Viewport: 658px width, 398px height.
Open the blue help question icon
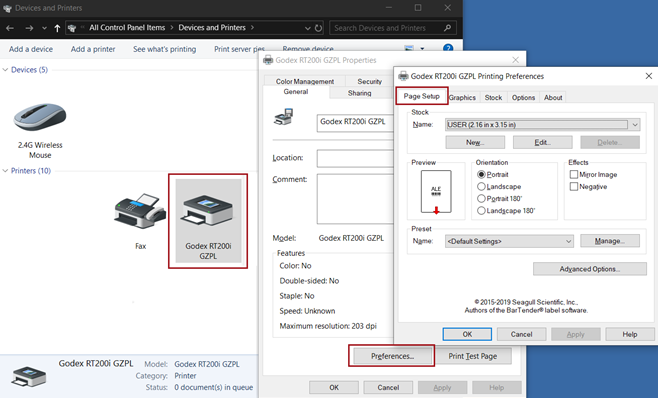click(x=448, y=48)
